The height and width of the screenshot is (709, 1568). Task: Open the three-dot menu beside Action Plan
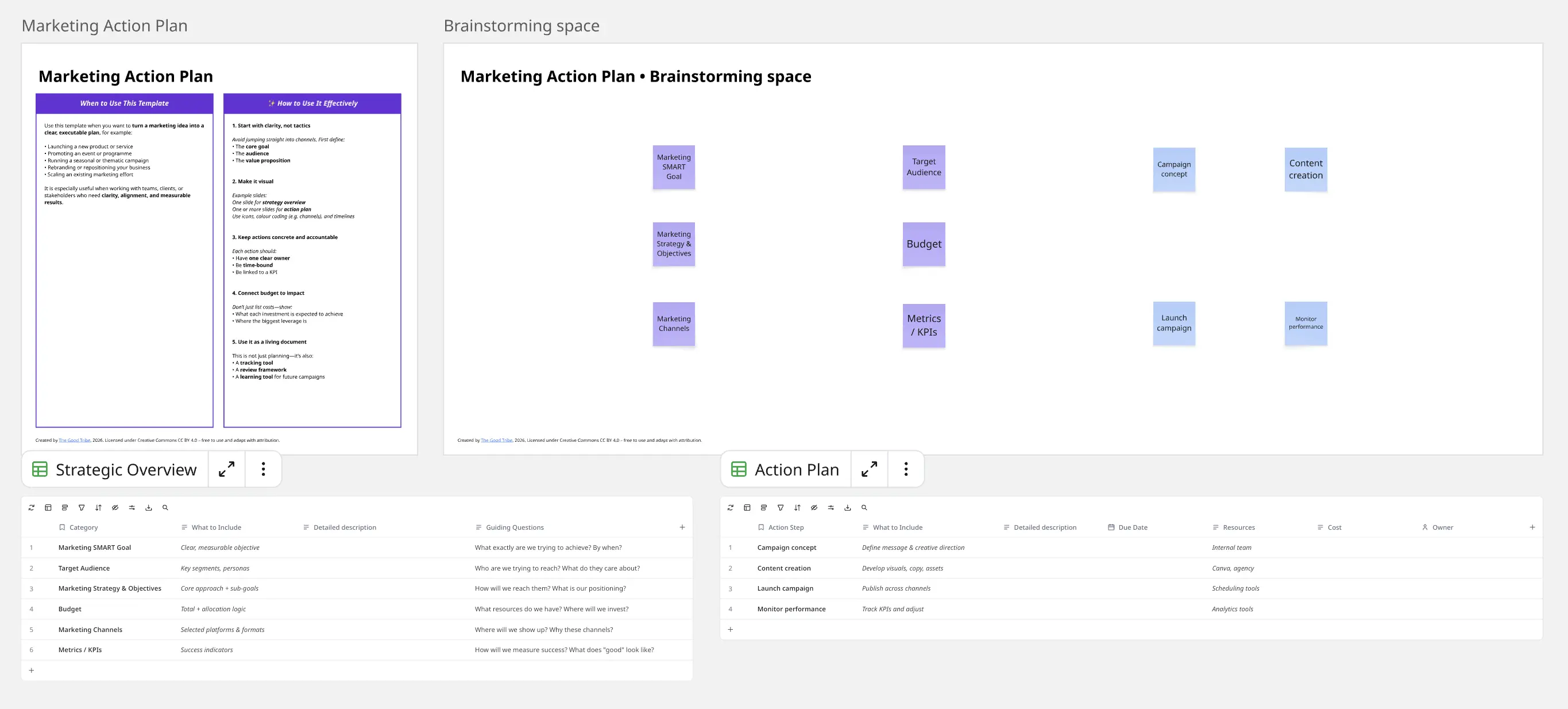pos(906,469)
